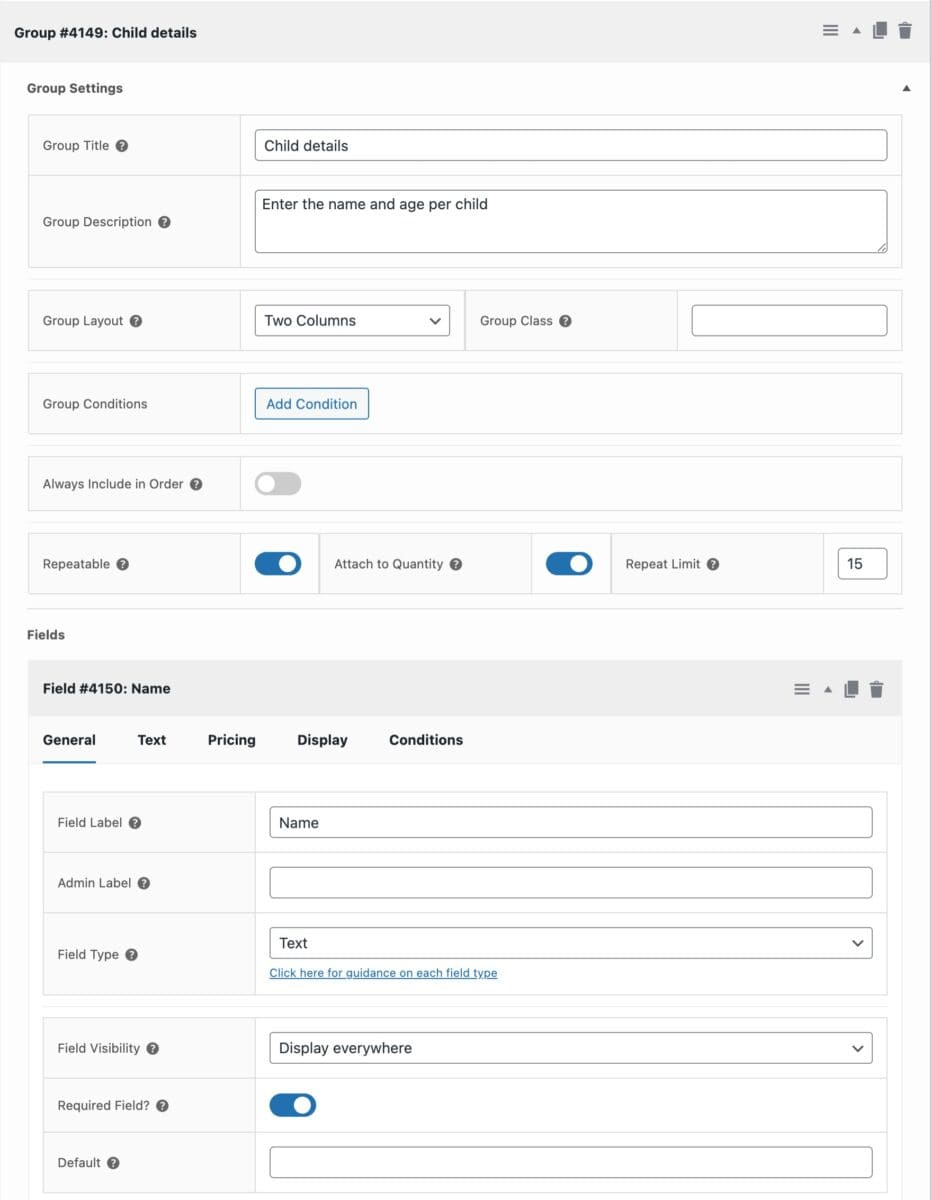The width and height of the screenshot is (931, 1200).
Task: Switch to the Pricing tab
Action: click(231, 740)
